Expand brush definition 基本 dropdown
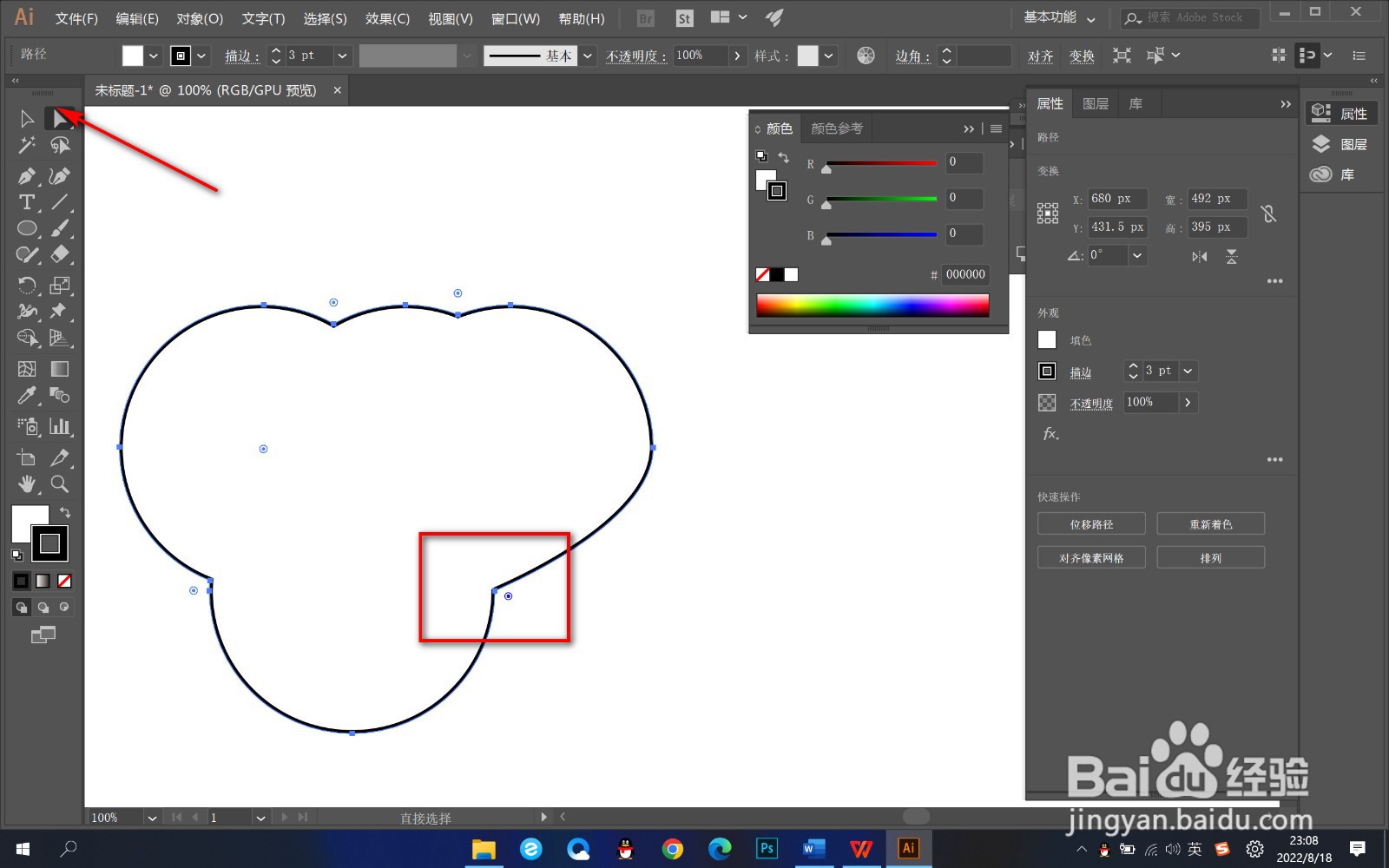Image resolution: width=1389 pixels, height=868 pixels. [x=588, y=56]
